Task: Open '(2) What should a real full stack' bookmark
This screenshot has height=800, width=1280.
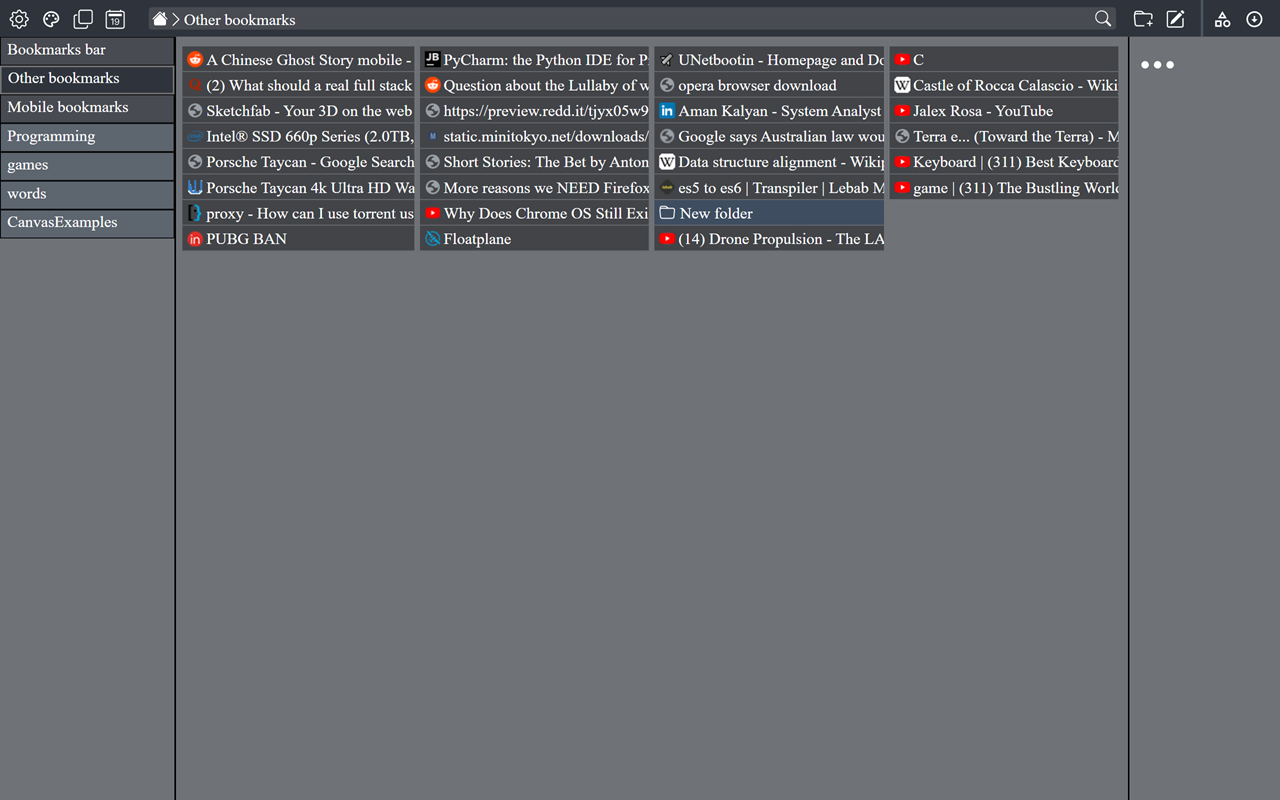Action: coord(298,86)
